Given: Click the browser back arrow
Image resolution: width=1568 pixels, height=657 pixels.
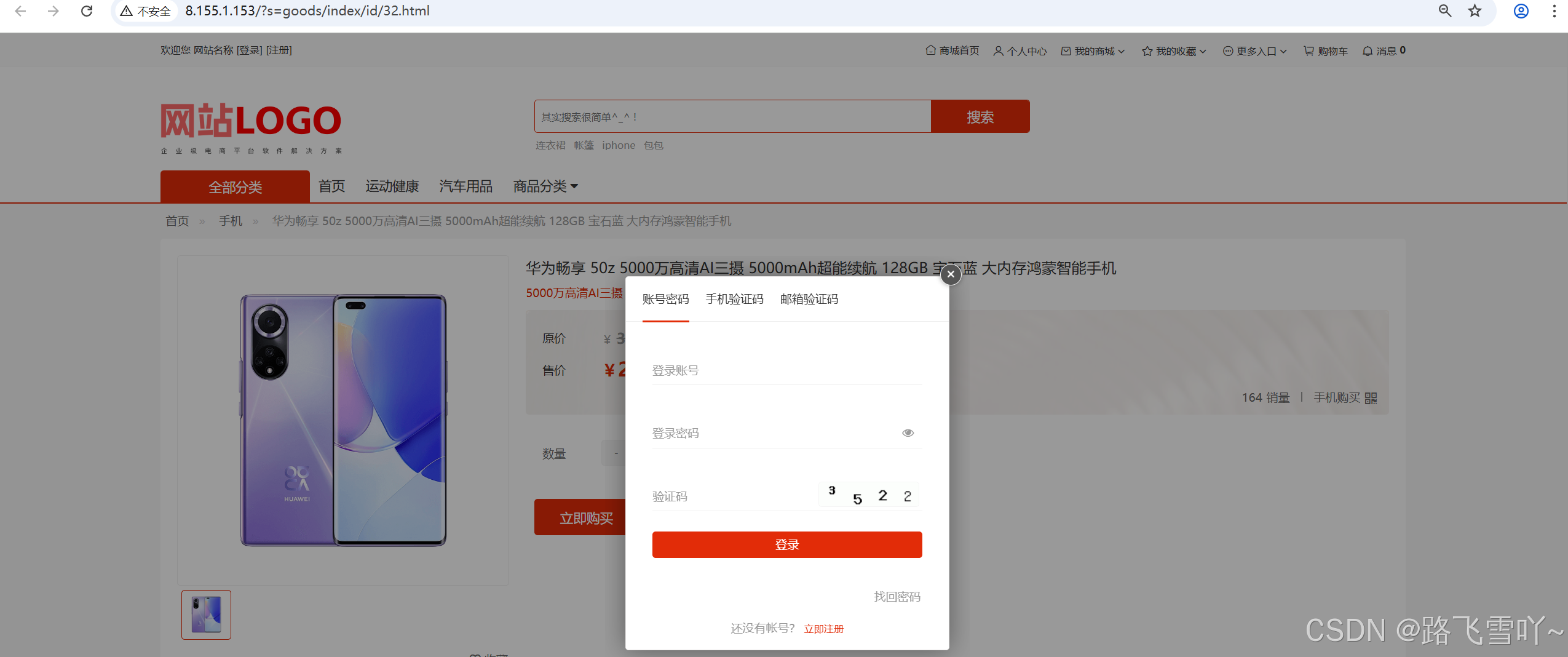Looking at the screenshot, I should (x=20, y=11).
